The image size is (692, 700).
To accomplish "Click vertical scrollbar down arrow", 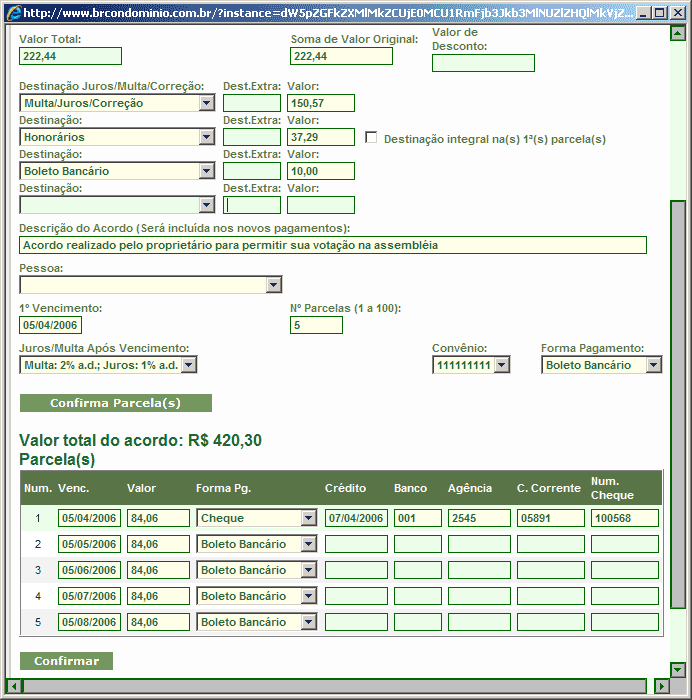I will point(678,669).
